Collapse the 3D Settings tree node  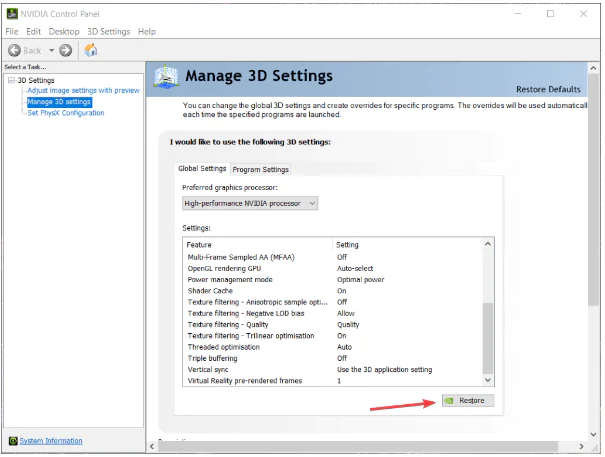(x=11, y=80)
